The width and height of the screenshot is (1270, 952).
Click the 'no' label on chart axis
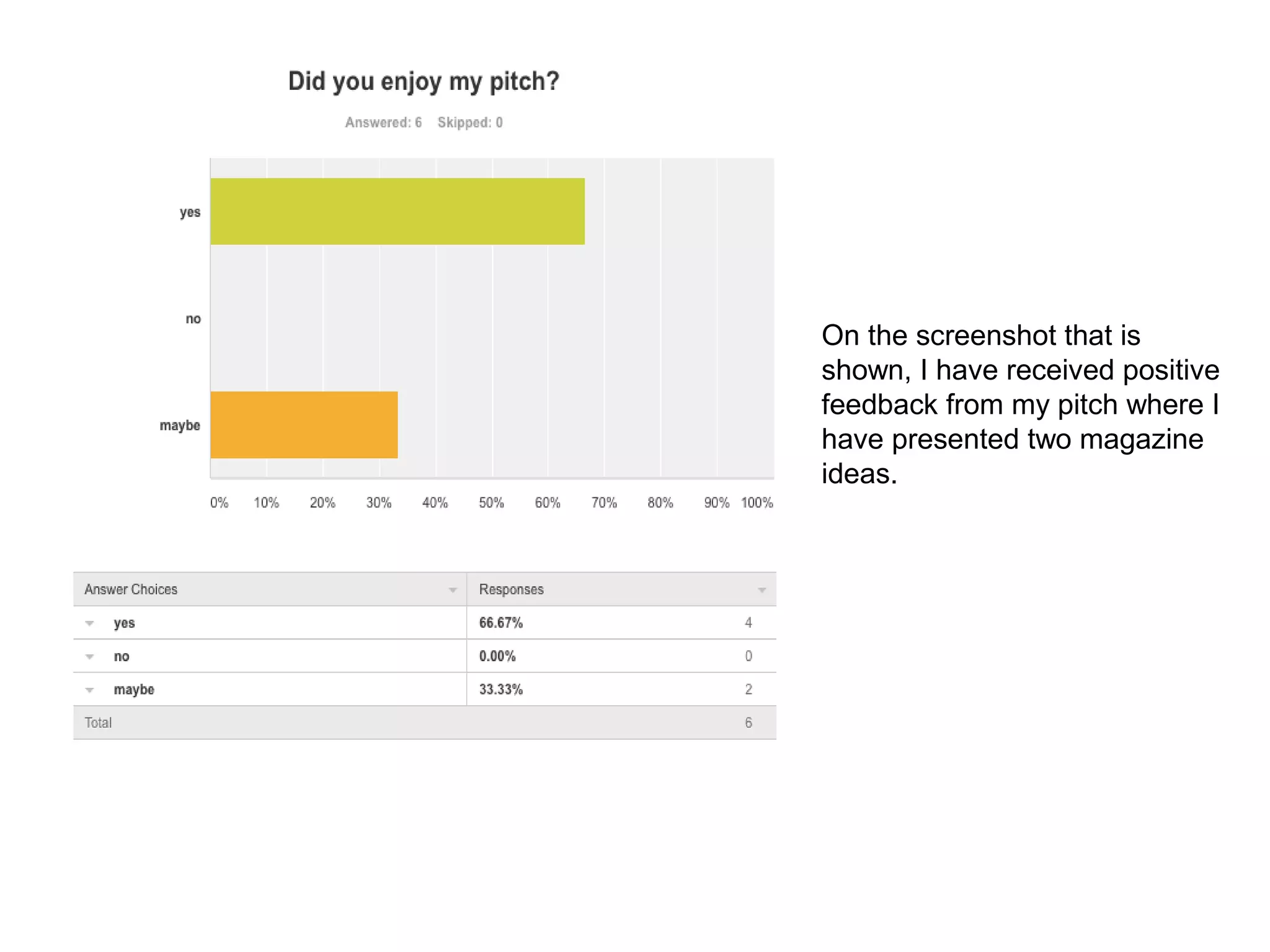193,319
